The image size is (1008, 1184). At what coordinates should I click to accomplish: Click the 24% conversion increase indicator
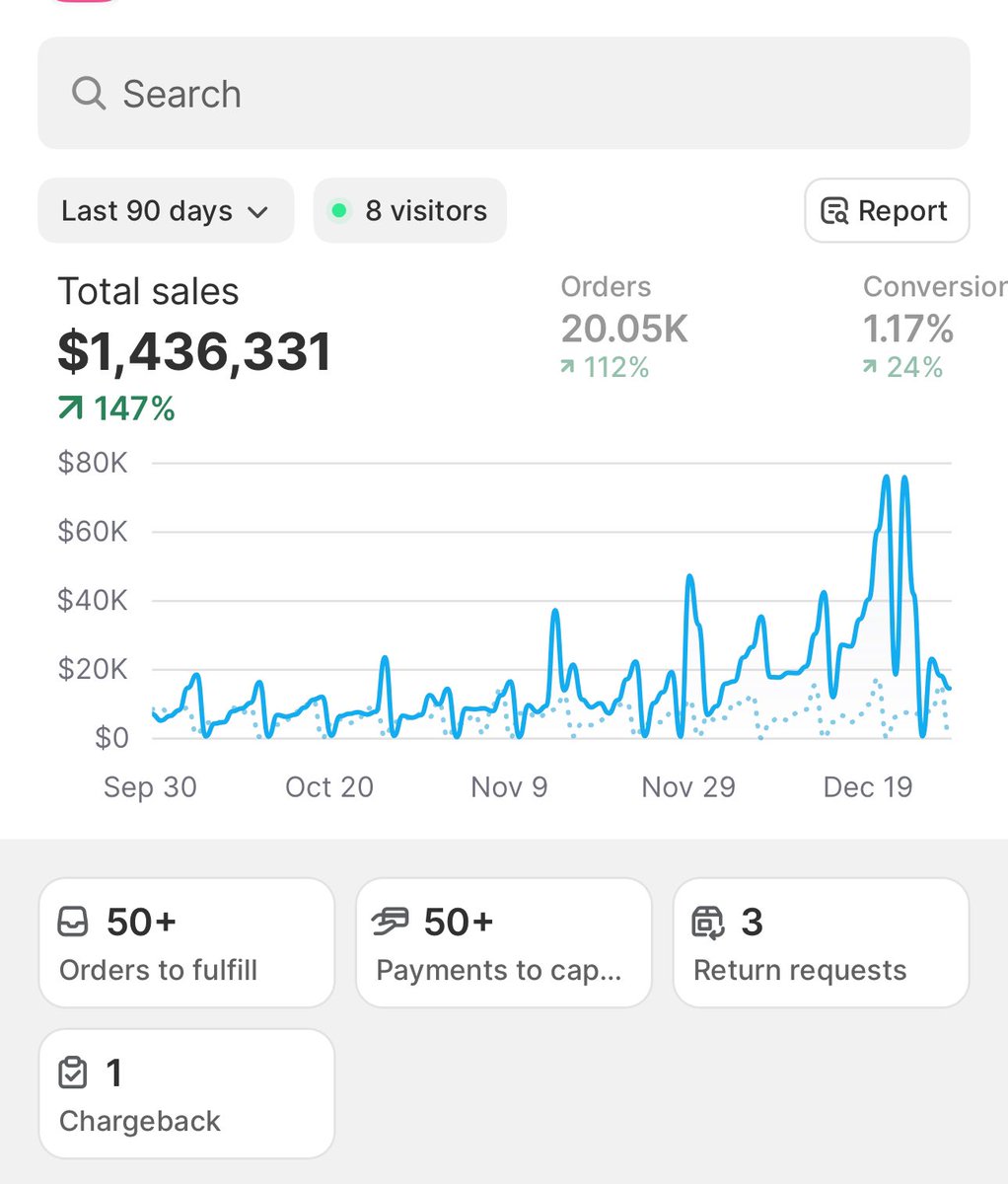tap(902, 368)
